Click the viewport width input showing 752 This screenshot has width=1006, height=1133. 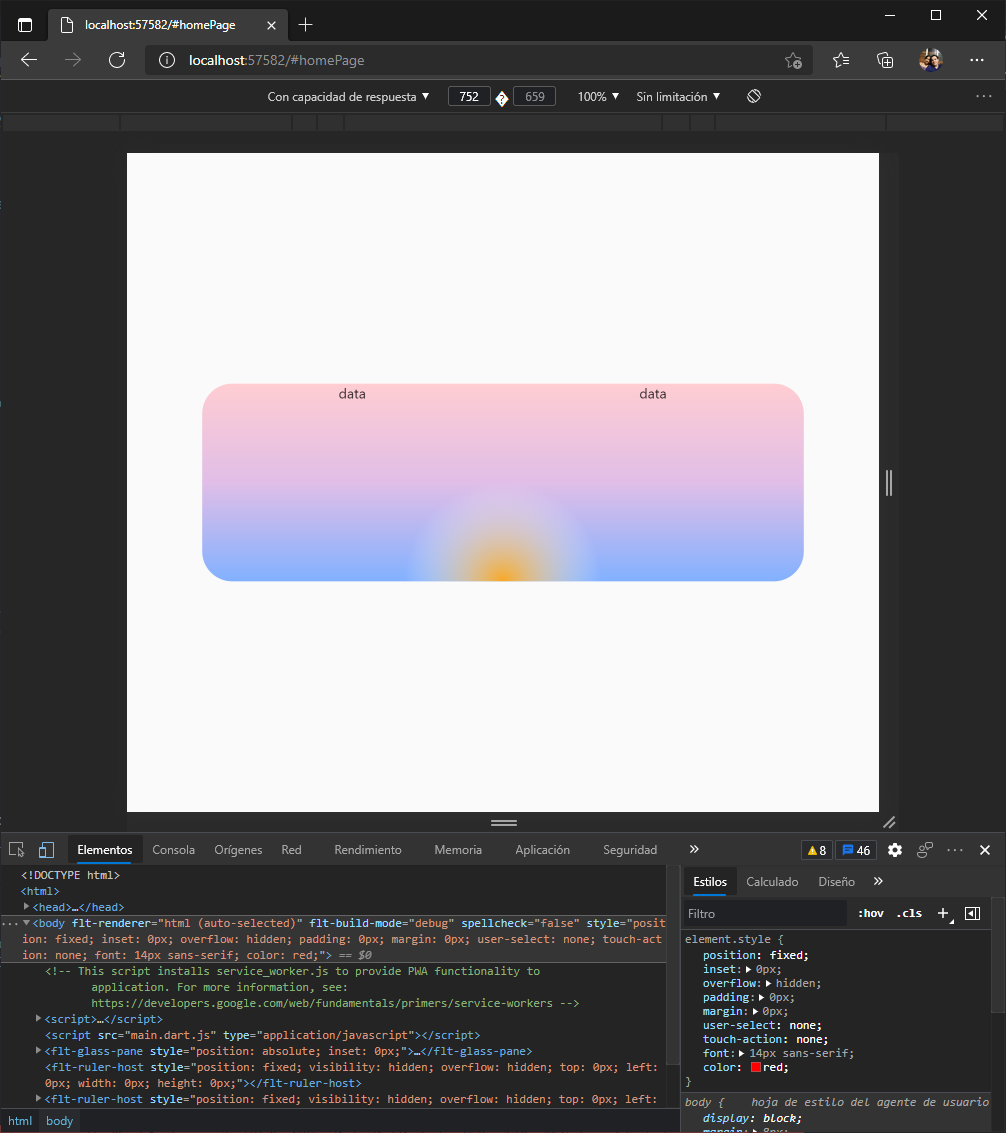pyautogui.click(x=469, y=96)
